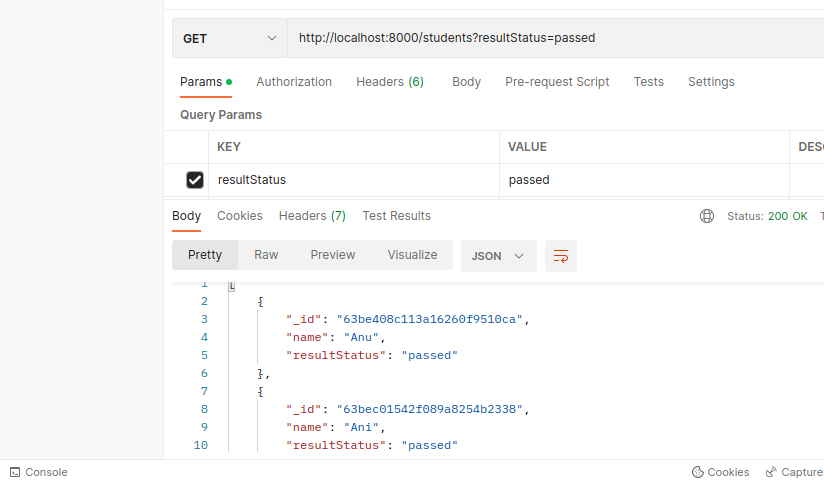Expand the JSON format dropdown
This screenshot has height=483, width=824.
click(x=498, y=256)
